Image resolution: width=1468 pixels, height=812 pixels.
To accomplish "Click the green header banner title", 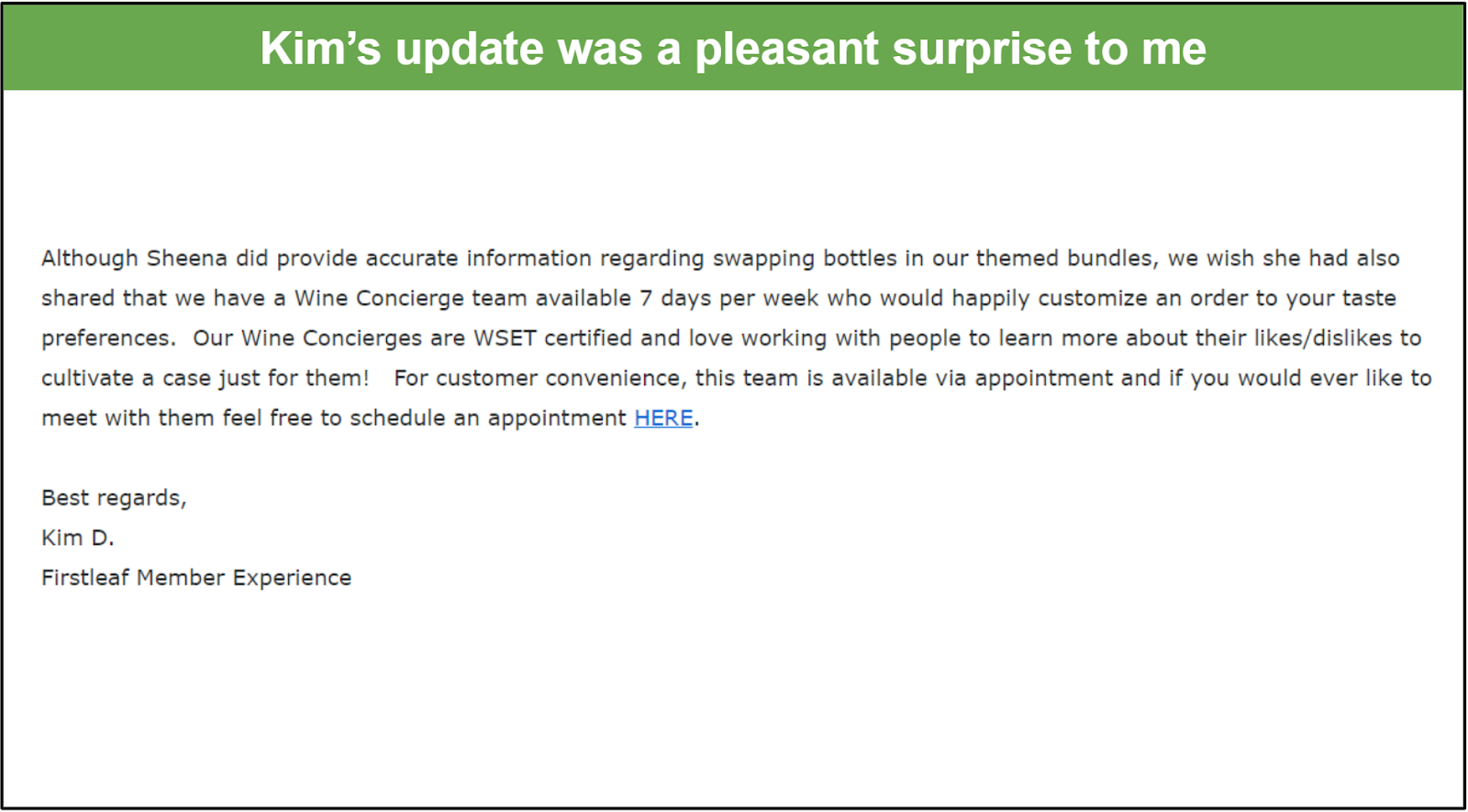I will point(732,49).
